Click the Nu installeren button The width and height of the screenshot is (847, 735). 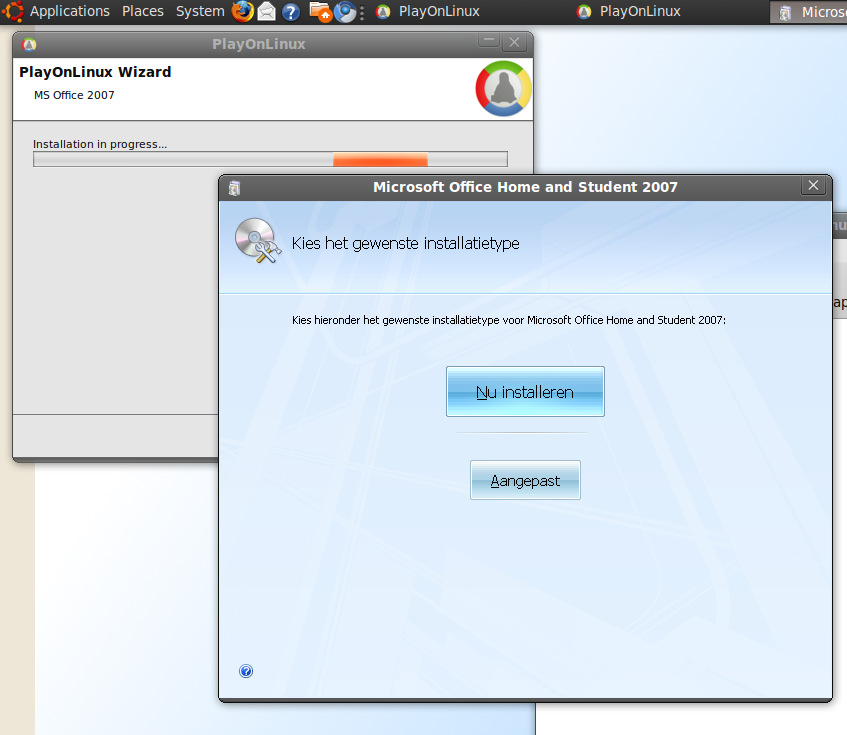525,392
